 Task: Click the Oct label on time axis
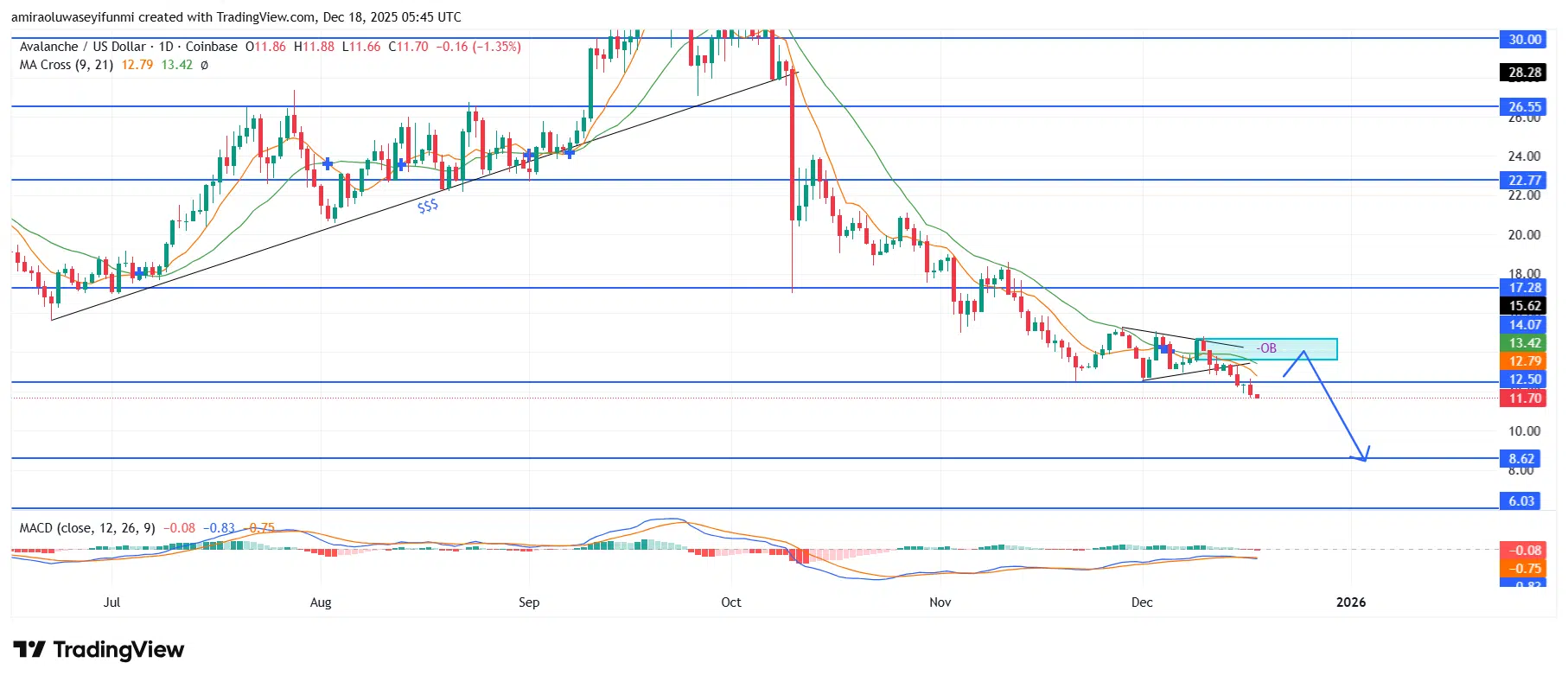click(731, 602)
